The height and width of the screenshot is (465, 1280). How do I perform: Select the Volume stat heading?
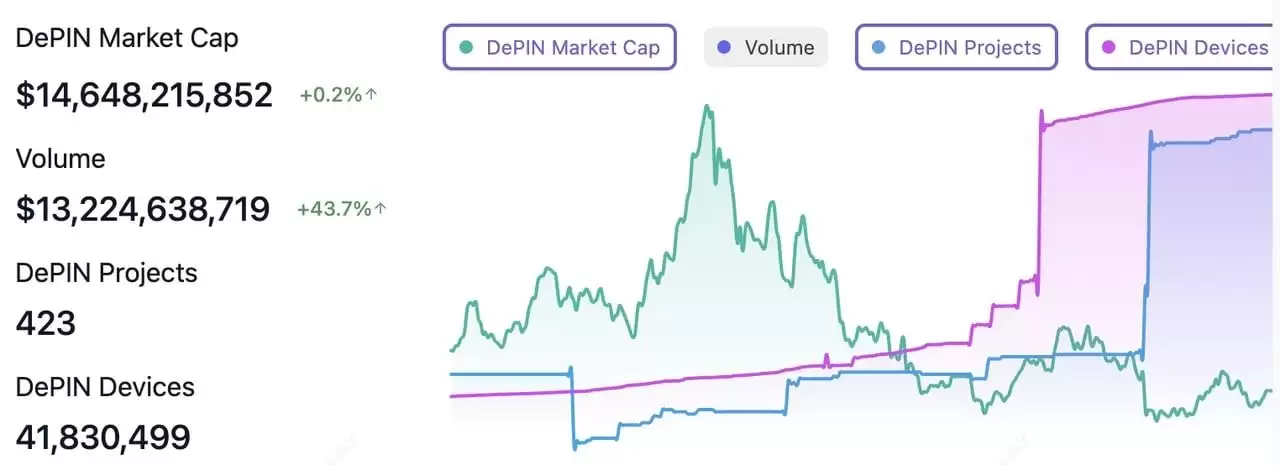coord(60,158)
